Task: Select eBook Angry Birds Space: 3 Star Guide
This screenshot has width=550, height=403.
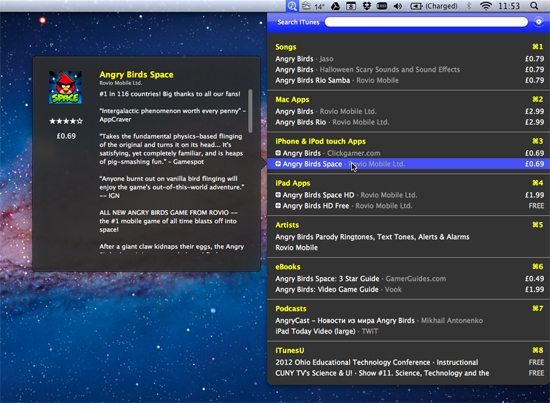Action: pos(409,278)
